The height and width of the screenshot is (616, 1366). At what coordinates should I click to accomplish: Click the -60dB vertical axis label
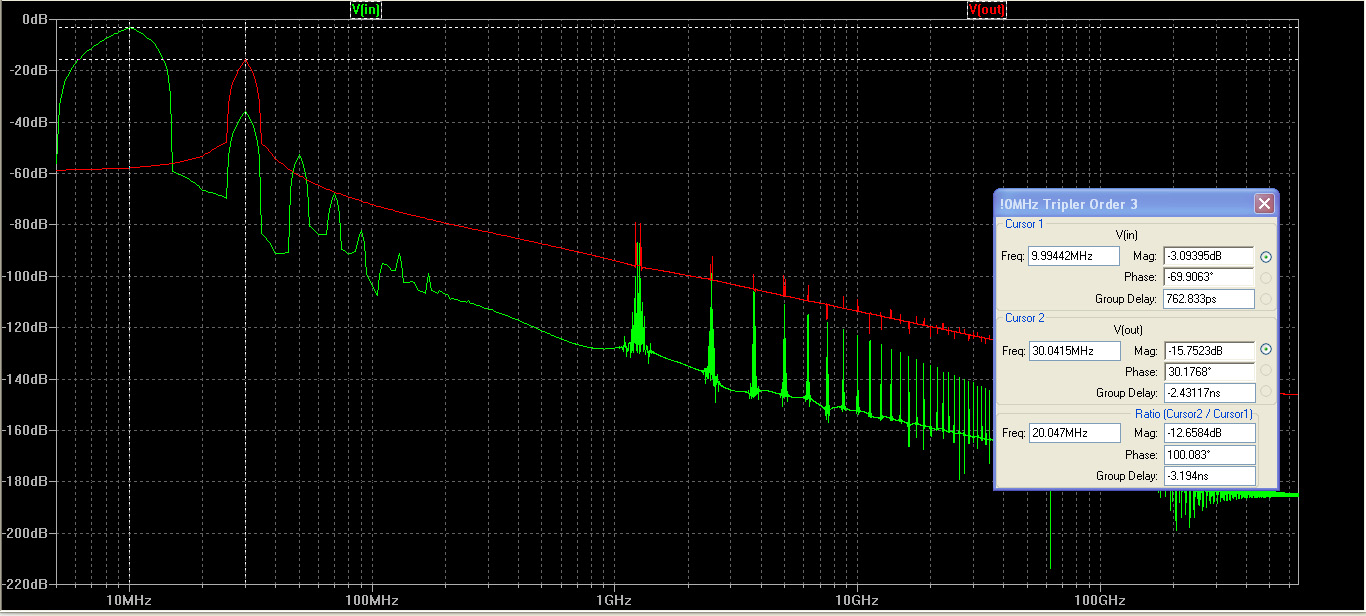(31, 173)
